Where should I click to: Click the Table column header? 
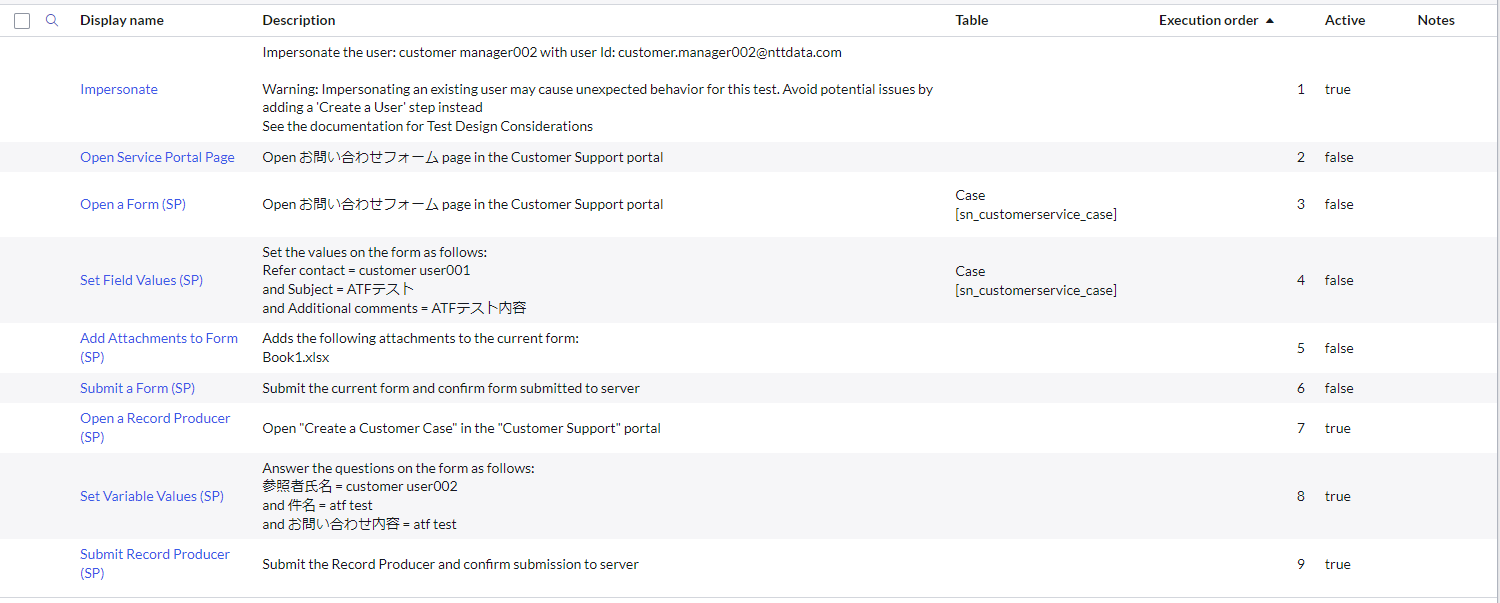point(972,20)
